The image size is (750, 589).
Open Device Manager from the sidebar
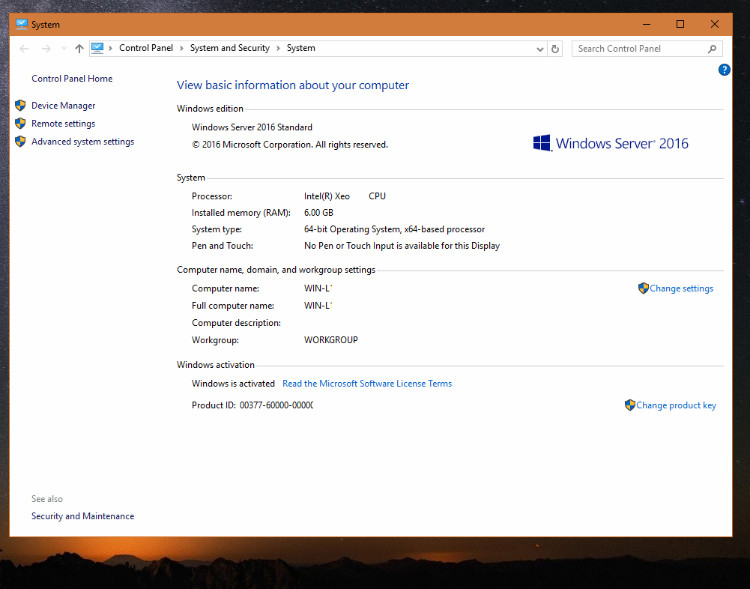tap(63, 105)
